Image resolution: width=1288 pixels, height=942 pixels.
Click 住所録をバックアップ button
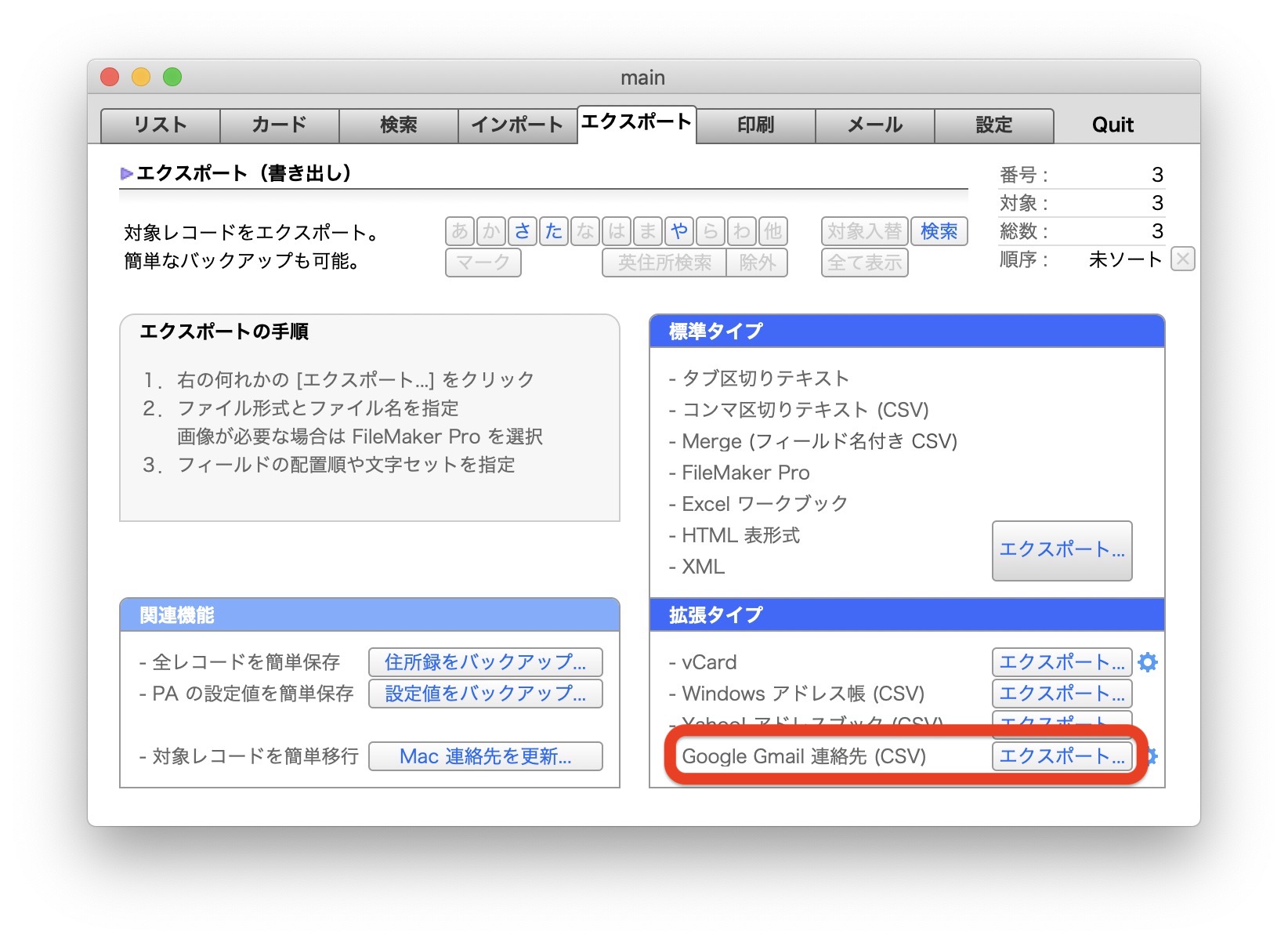(486, 662)
